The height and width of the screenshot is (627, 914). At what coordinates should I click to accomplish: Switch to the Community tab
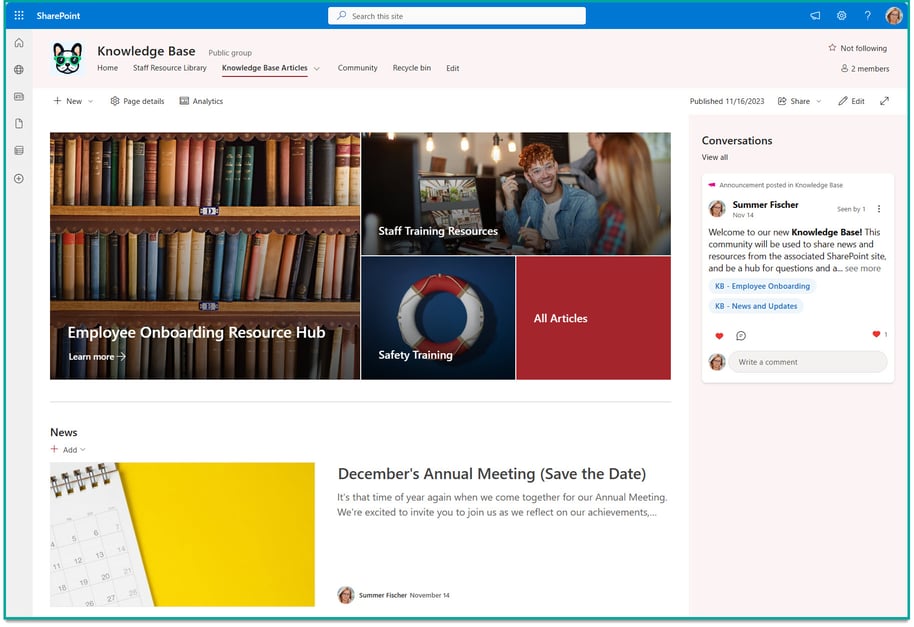pos(357,68)
